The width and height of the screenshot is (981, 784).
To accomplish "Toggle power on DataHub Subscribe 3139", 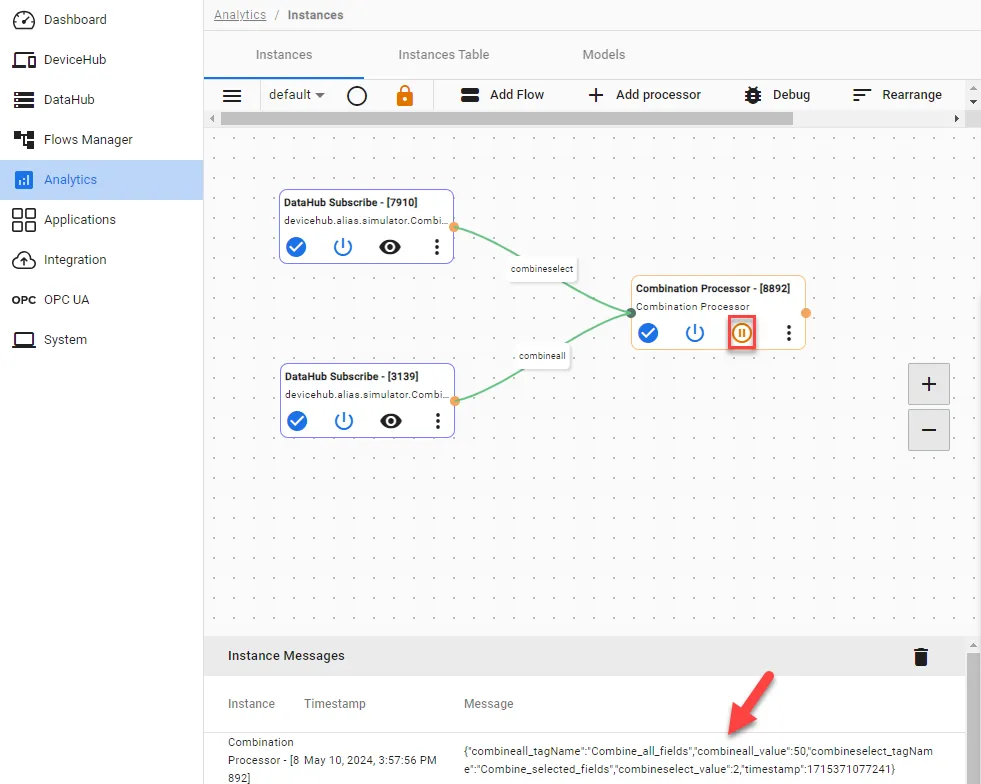I will [x=344, y=421].
